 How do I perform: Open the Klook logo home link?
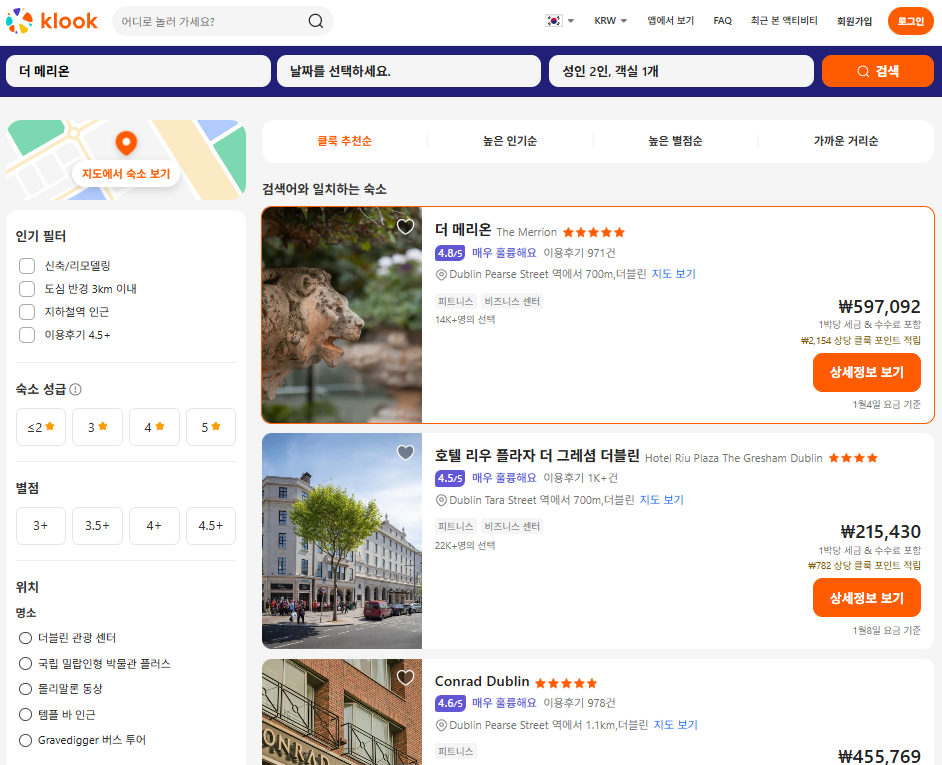point(52,21)
